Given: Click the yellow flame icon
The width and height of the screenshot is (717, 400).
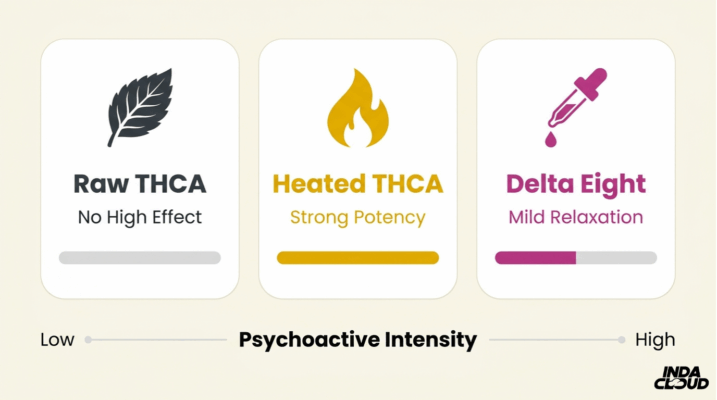Looking at the screenshot, I should click(357, 110).
